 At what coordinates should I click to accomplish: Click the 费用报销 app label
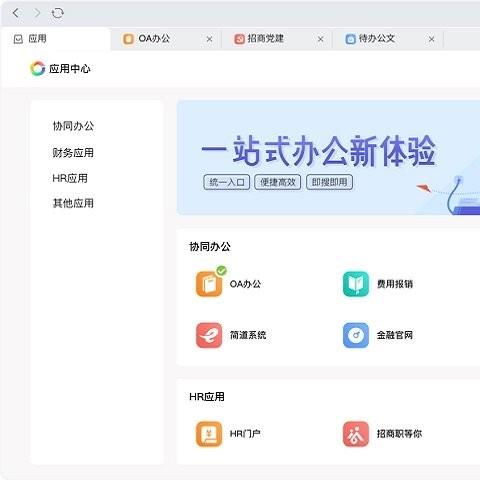395,284
